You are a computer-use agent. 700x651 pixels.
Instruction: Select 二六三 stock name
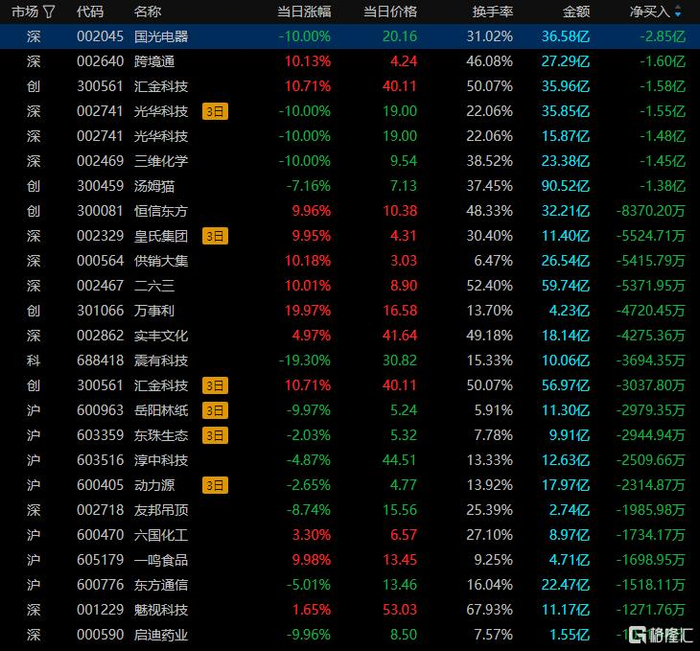(x=154, y=286)
